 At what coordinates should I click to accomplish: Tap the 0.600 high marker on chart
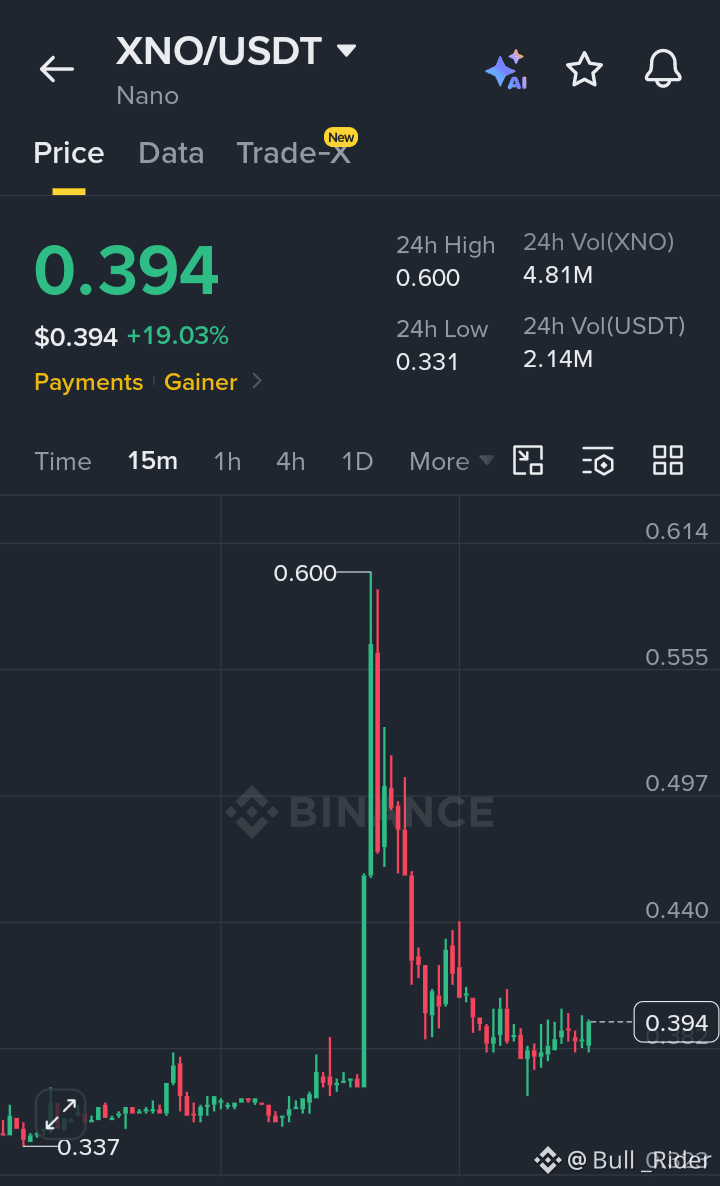(x=305, y=573)
